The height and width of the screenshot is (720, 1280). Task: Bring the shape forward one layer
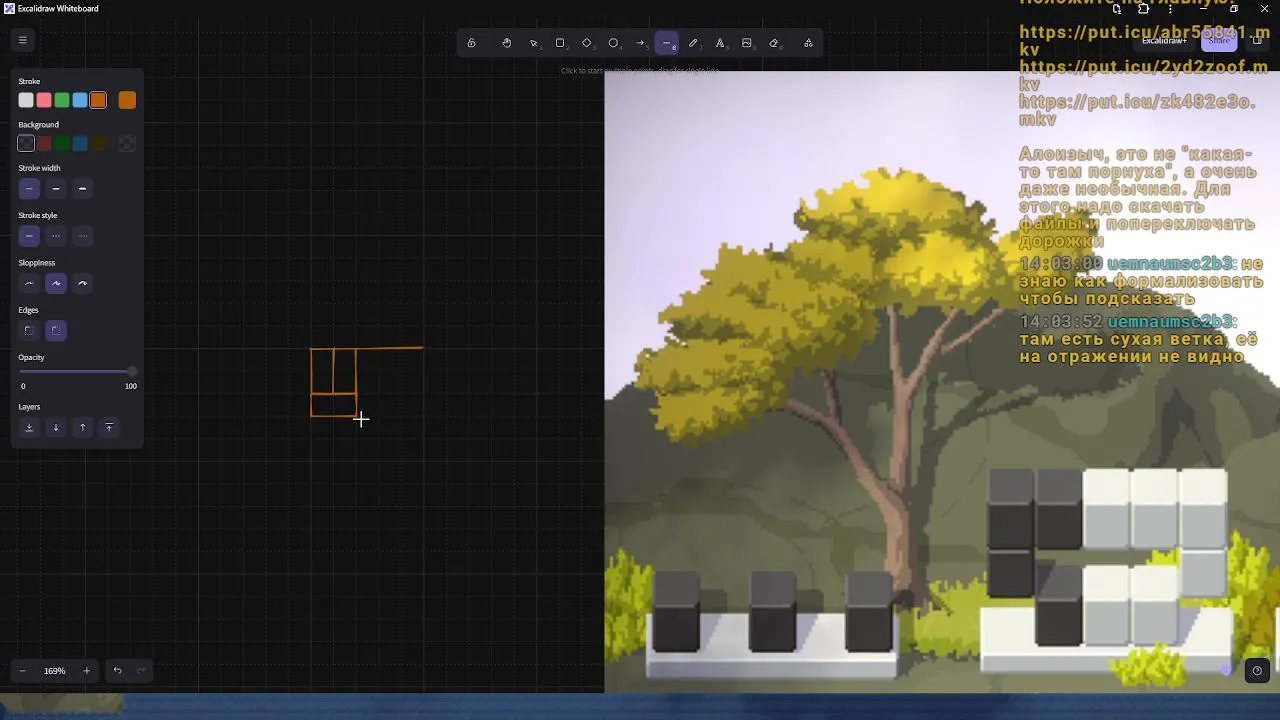[x=82, y=428]
